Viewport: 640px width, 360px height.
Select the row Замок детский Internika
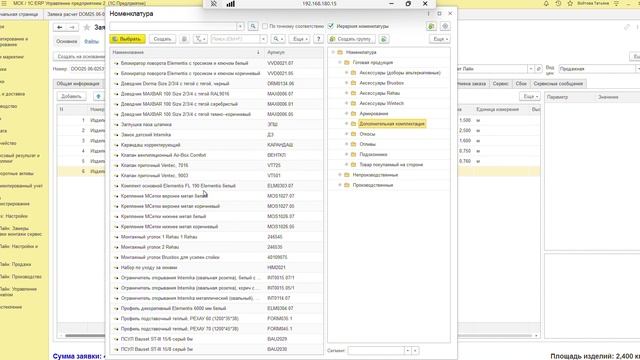tap(216, 135)
